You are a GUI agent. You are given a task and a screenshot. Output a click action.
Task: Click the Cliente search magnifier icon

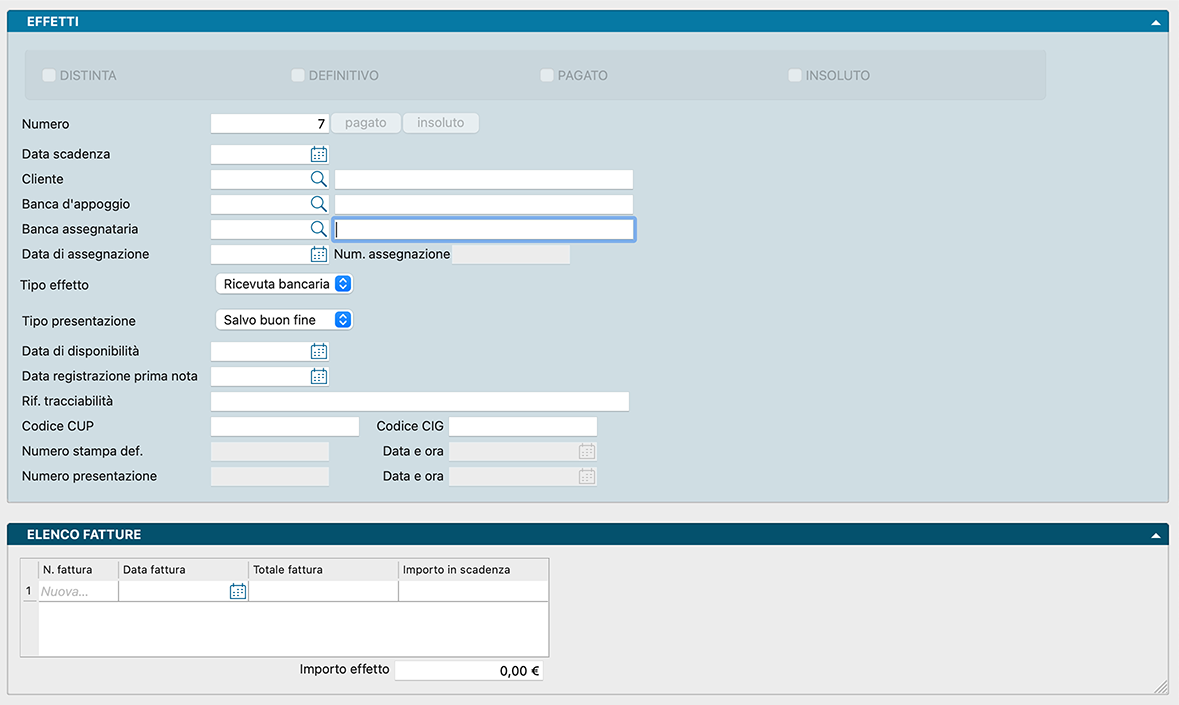click(x=318, y=179)
